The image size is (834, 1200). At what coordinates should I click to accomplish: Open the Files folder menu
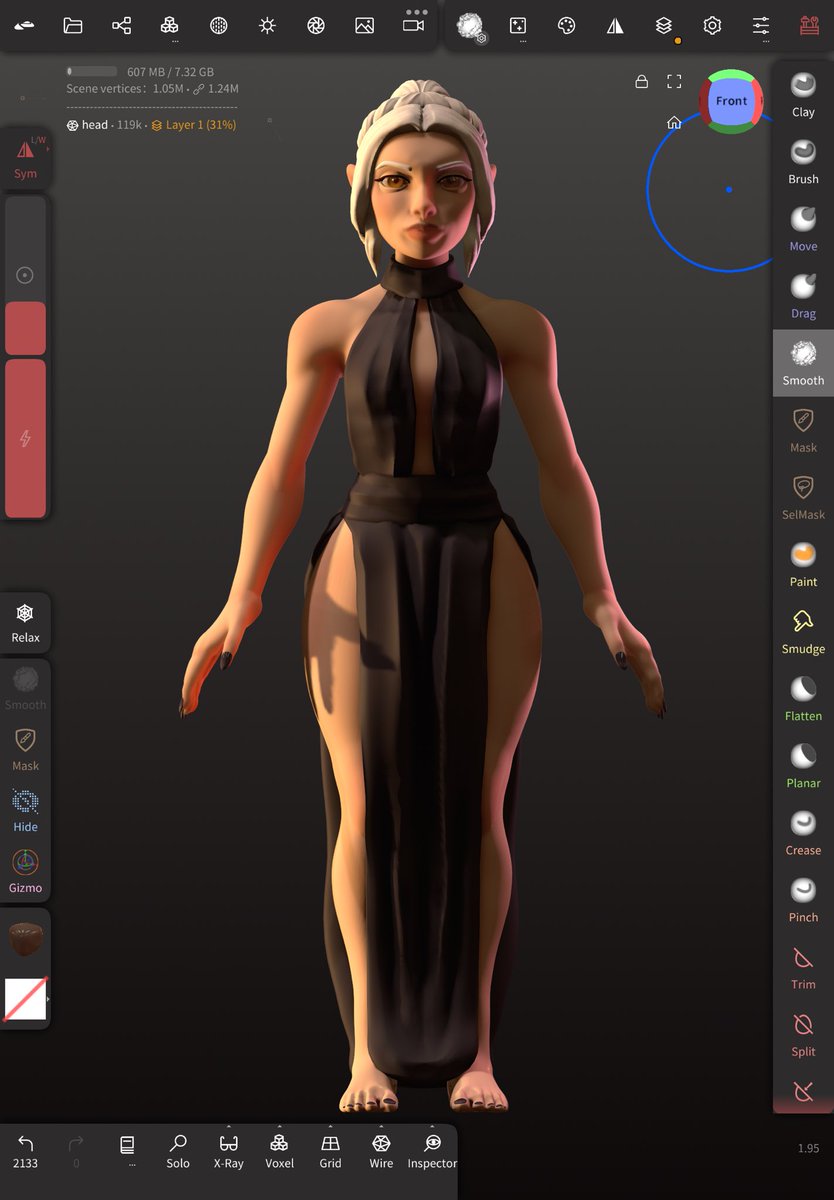click(73, 26)
